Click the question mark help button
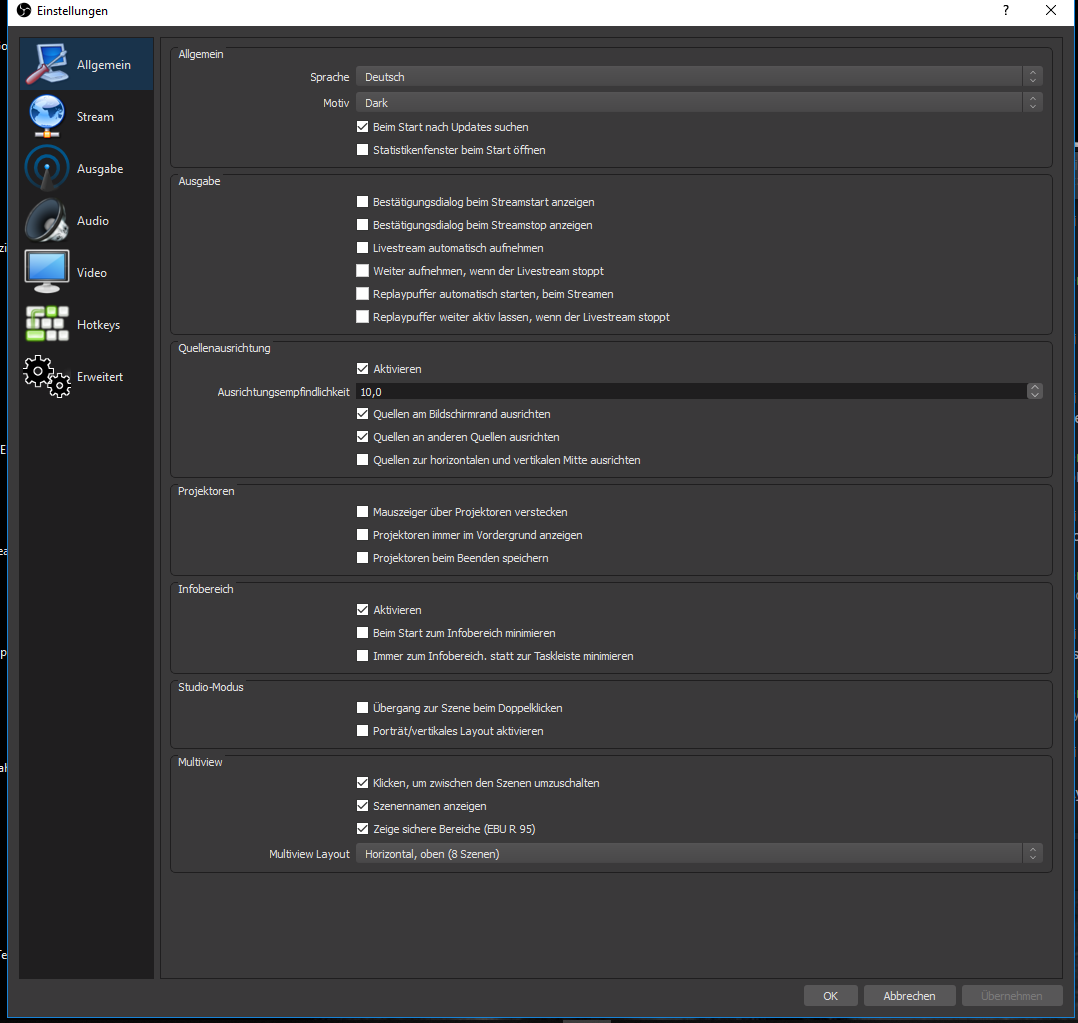 click(x=1006, y=10)
